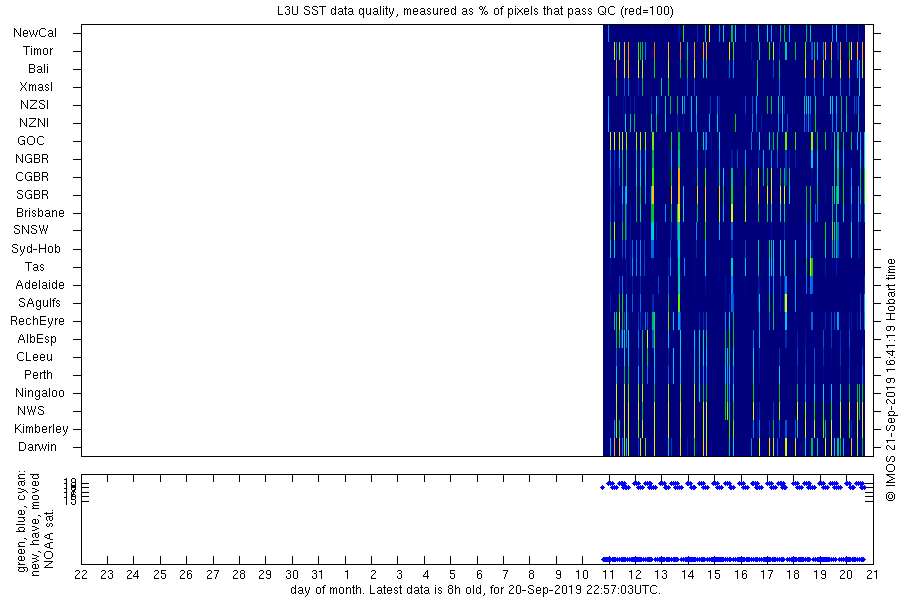Click day 9 on the x-axis
The width and height of the screenshot is (900, 600).
(x=557, y=575)
